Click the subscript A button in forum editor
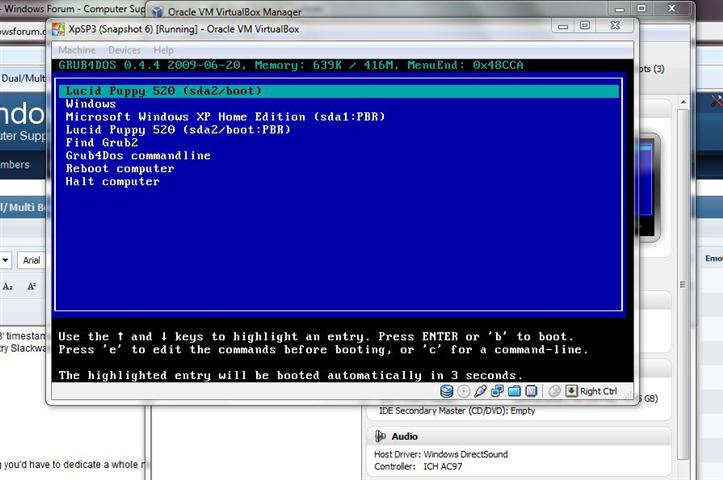The height and width of the screenshot is (480, 723). point(7,286)
